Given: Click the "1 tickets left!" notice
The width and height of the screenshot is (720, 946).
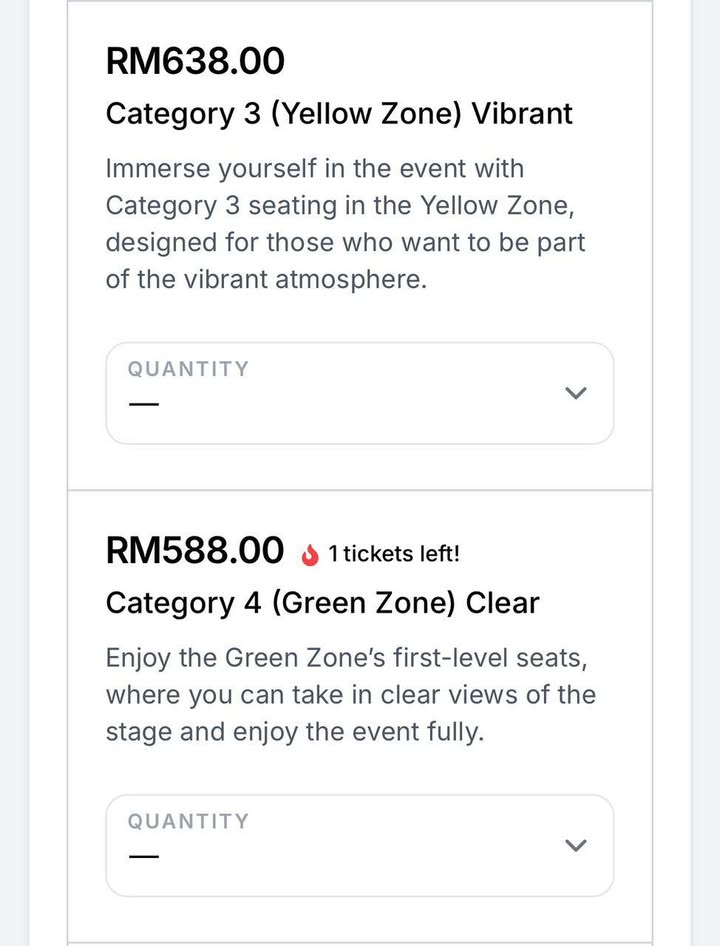Looking at the screenshot, I should 394,553.
